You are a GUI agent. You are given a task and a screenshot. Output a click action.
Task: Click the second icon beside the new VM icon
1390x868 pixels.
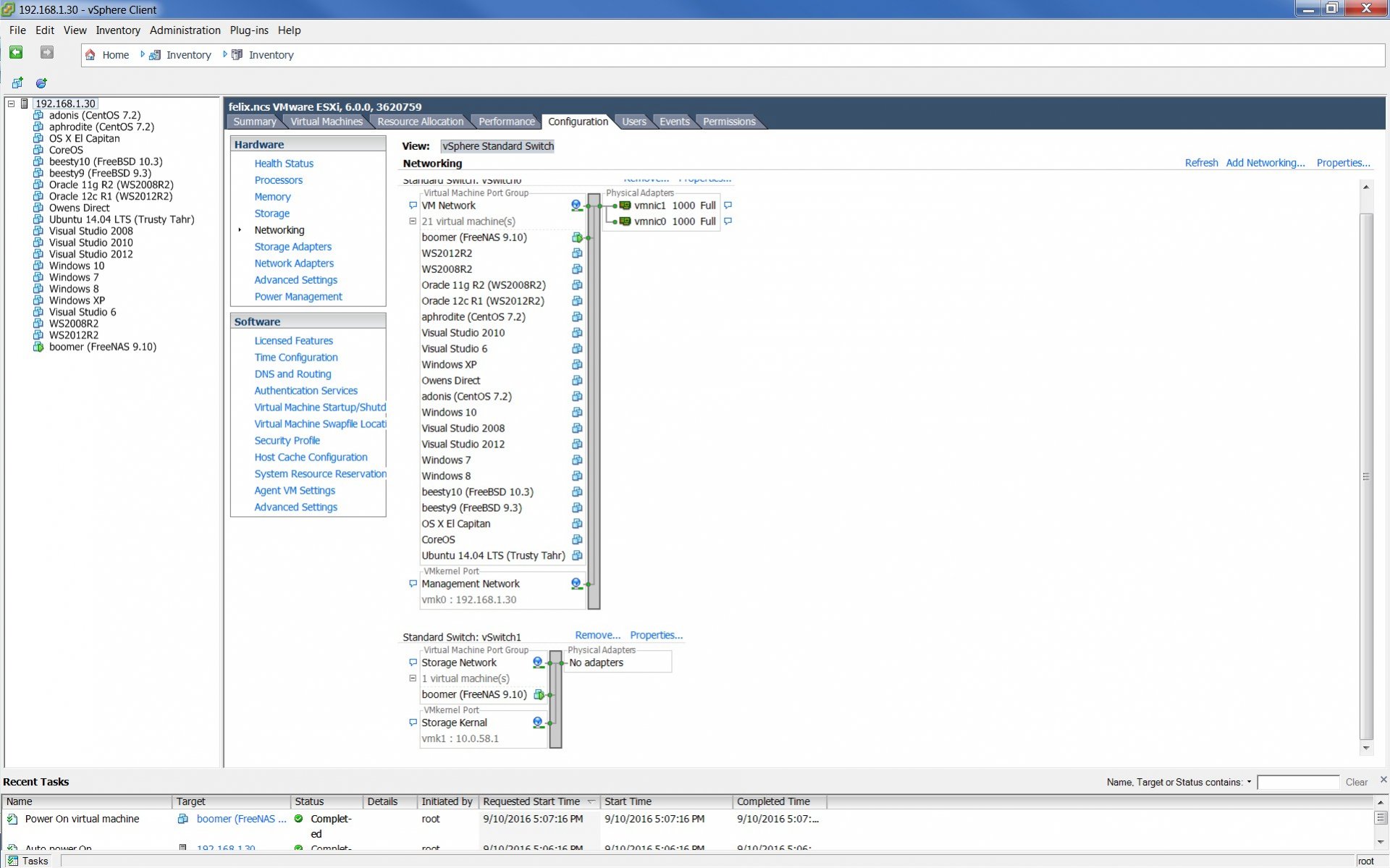tap(41, 83)
